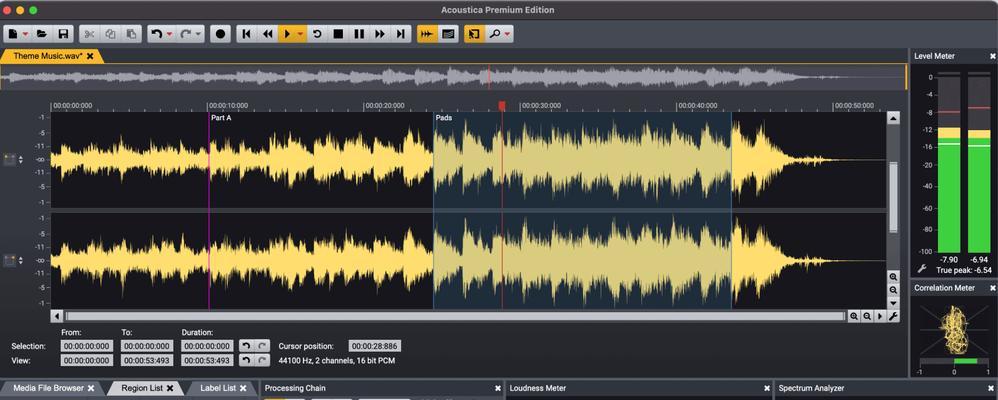
Task: Click the horizontal scrollbar right arrow
Action: point(880,316)
